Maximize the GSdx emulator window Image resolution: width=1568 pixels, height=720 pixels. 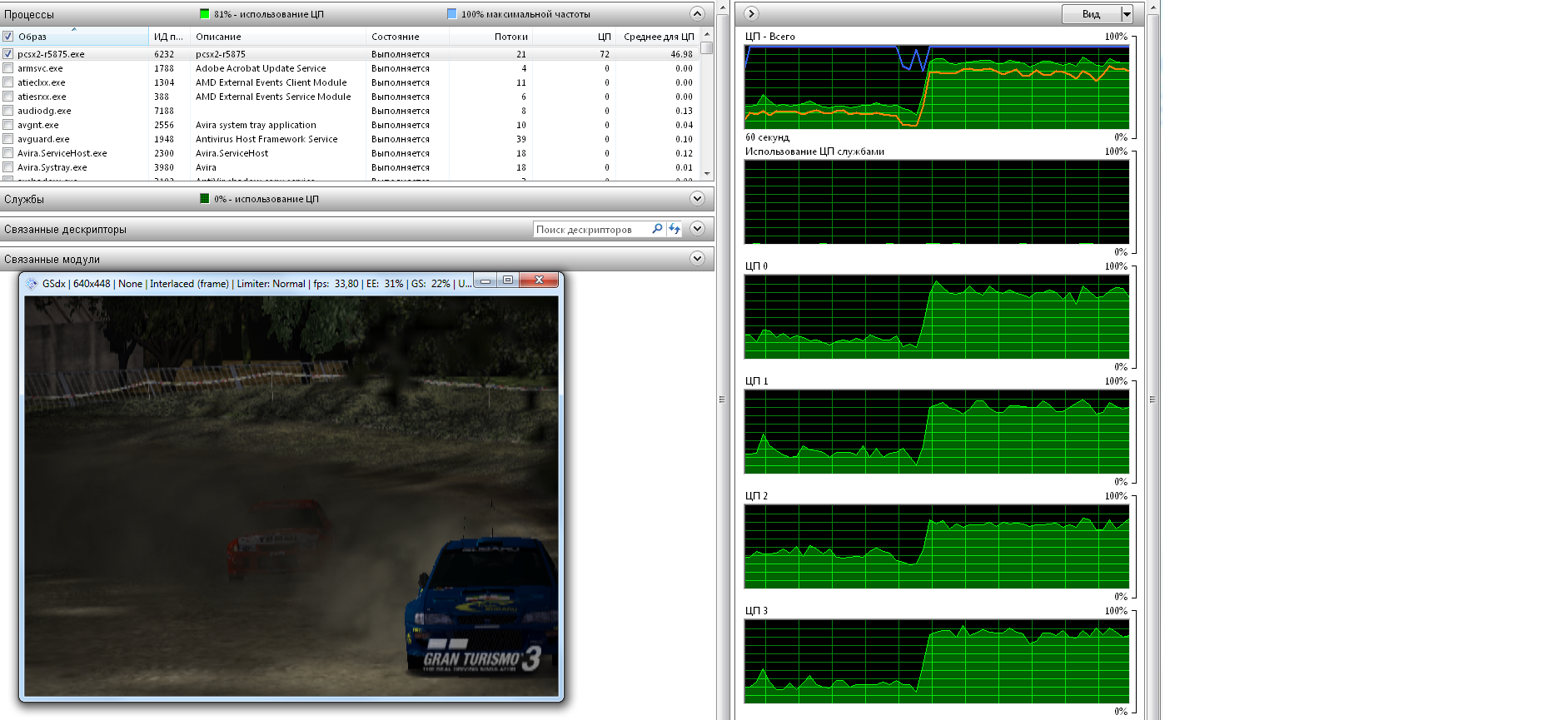point(508,281)
